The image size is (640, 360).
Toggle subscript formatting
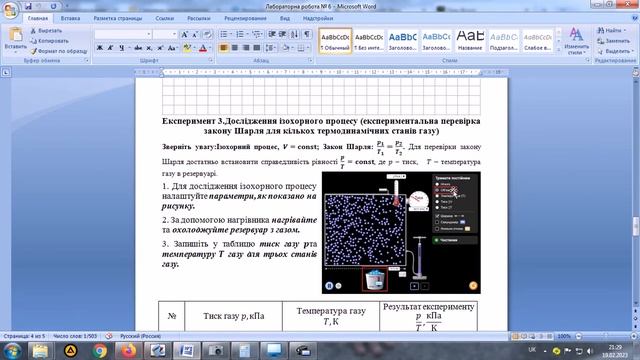[149, 48]
